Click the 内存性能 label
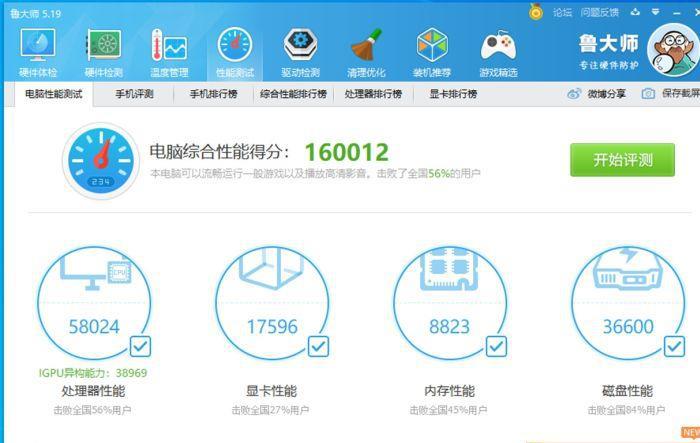Viewport: 700px width, 443px height. click(x=450, y=391)
